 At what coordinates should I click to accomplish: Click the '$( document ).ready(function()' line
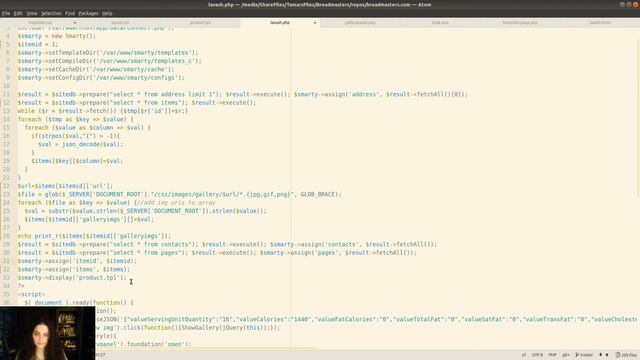coord(79,302)
